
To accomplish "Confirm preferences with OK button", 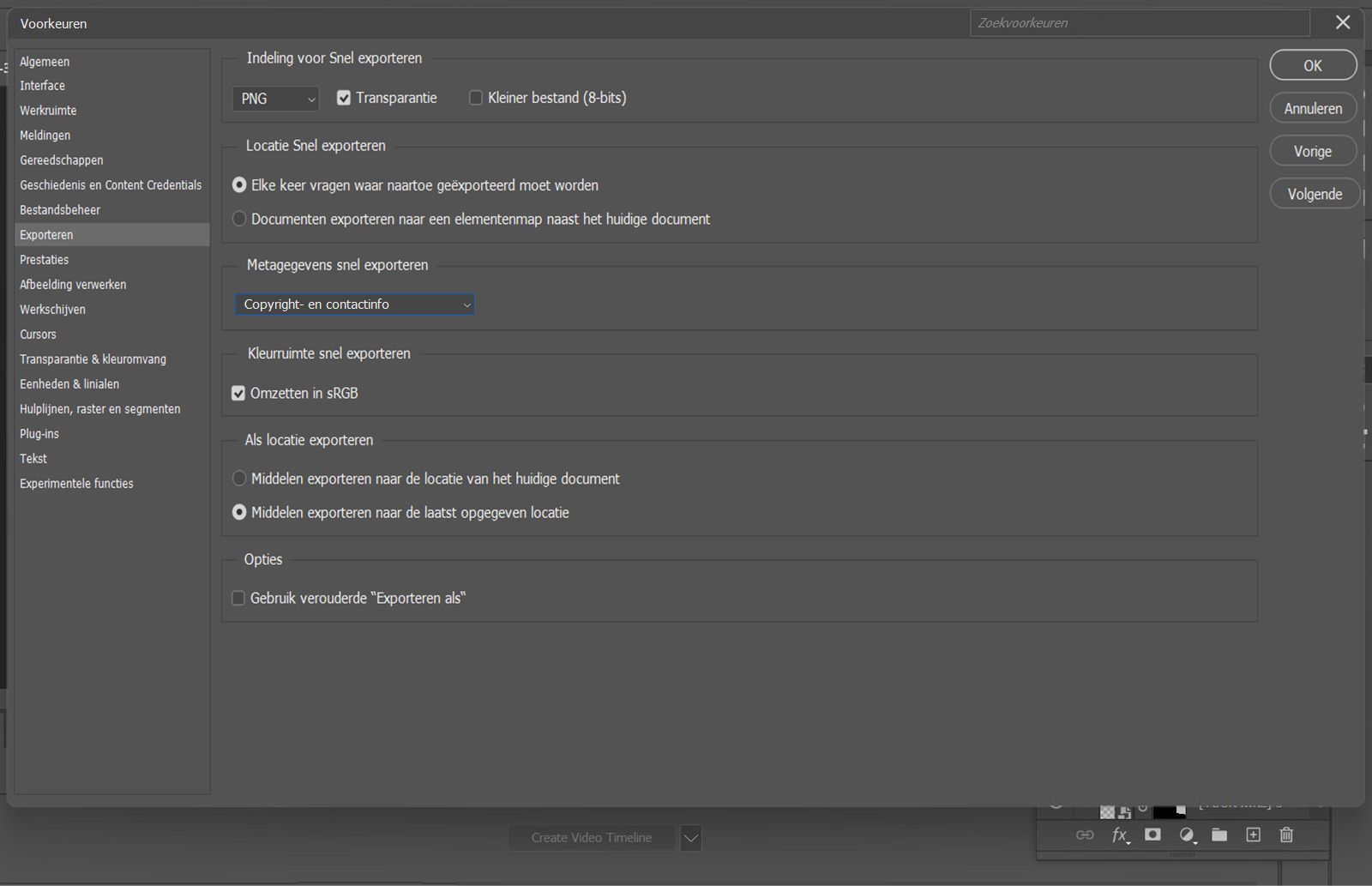I will coord(1313,65).
